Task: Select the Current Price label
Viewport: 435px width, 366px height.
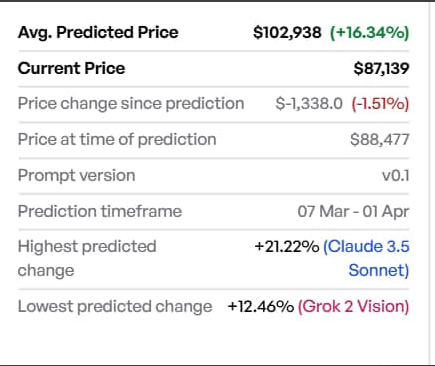Action: (71, 68)
